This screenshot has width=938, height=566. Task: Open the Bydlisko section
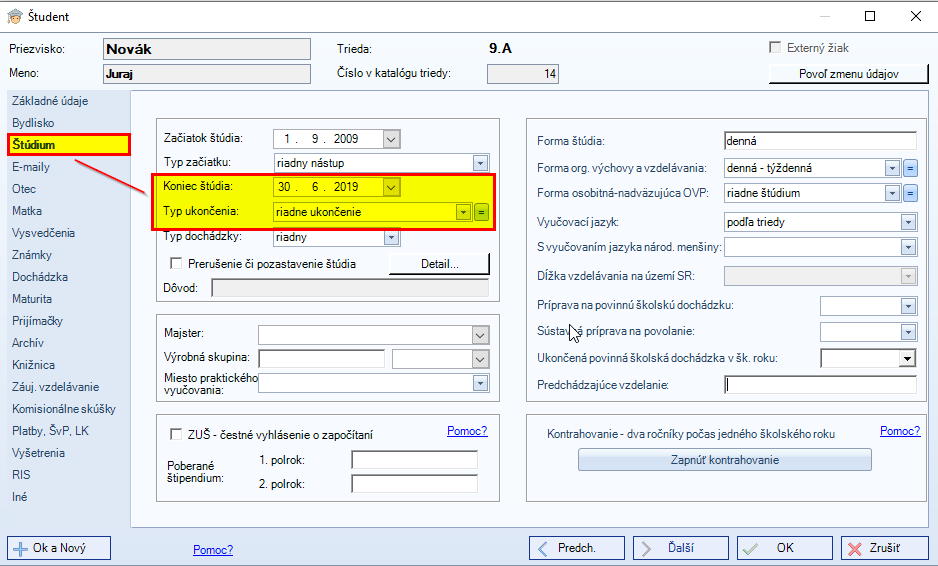[x=33, y=123]
